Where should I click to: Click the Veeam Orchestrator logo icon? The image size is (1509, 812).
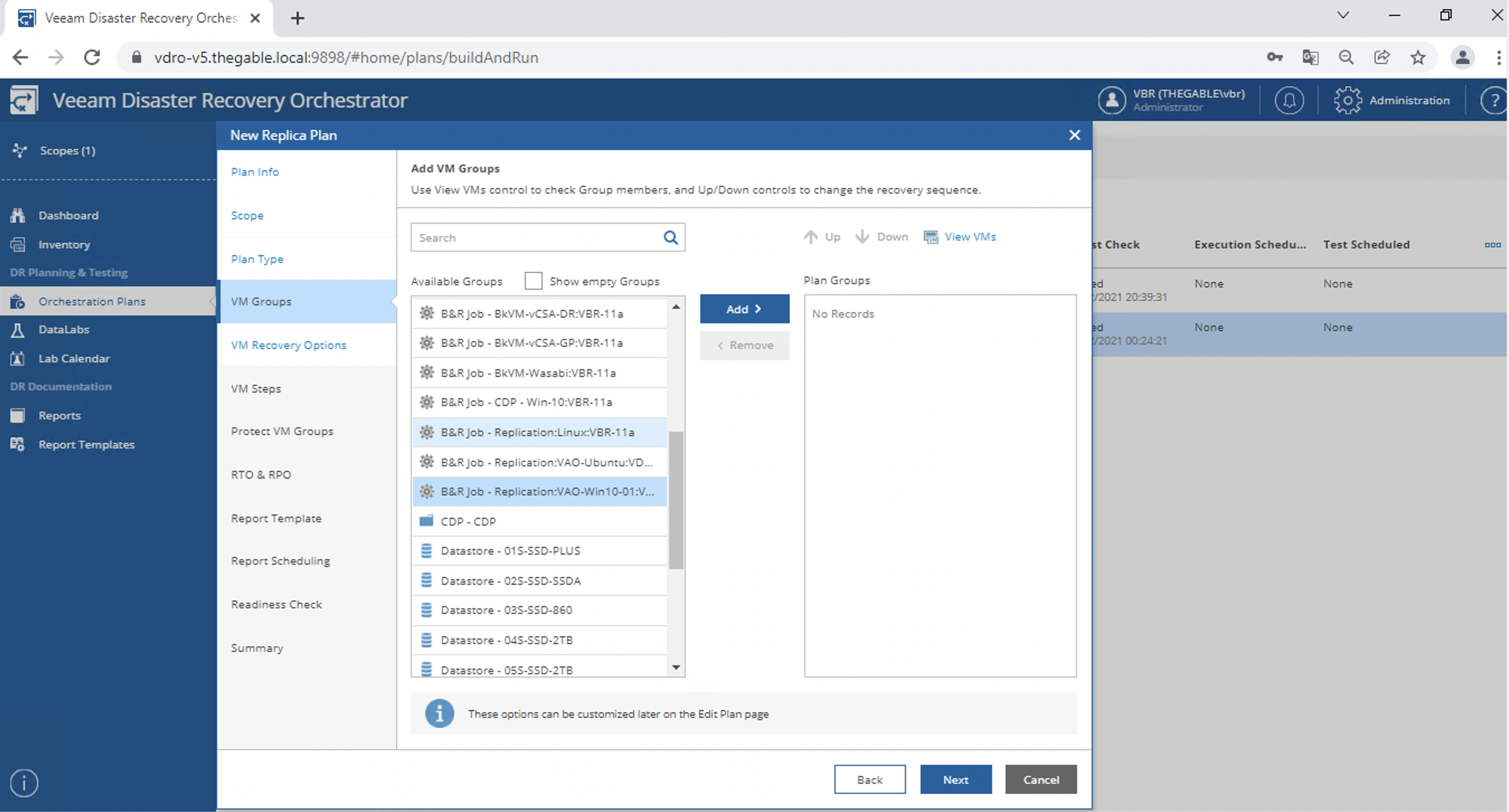tap(24, 100)
